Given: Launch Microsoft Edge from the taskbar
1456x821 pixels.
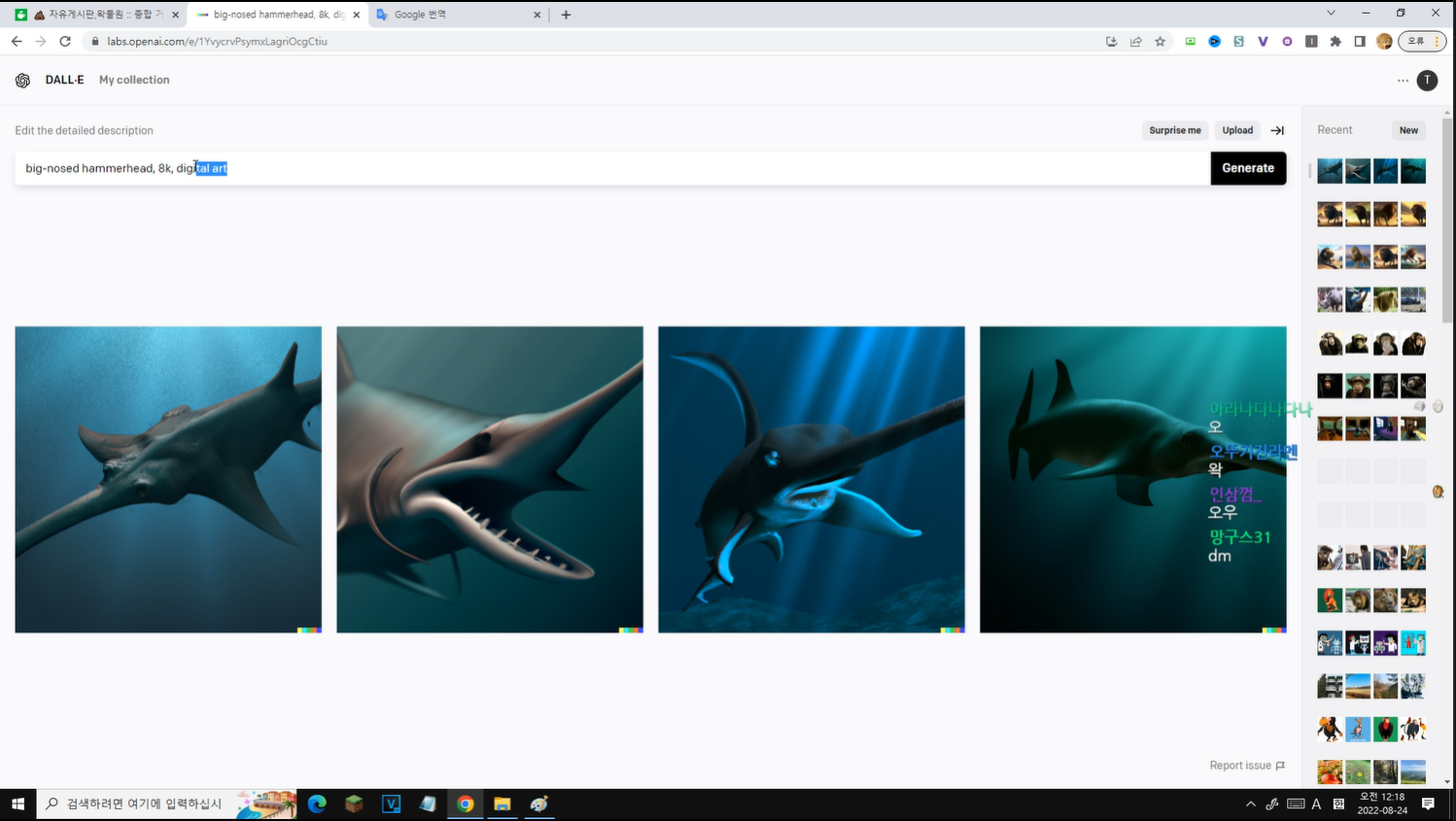Looking at the screenshot, I should tap(317, 804).
